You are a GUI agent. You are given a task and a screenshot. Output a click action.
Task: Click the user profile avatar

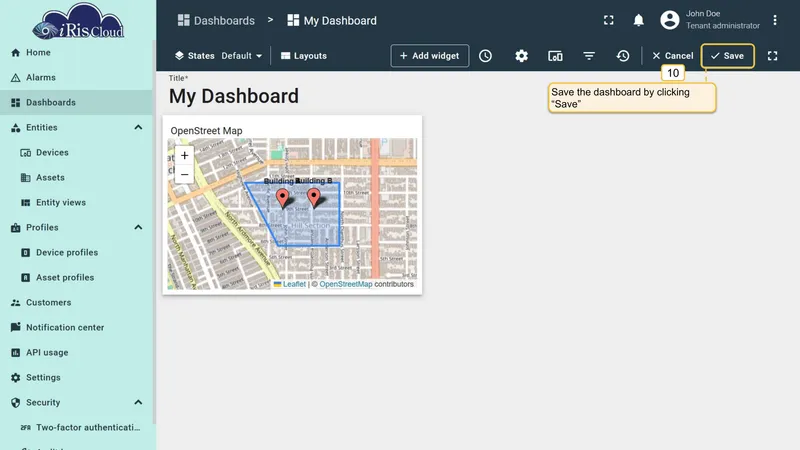[x=670, y=20]
